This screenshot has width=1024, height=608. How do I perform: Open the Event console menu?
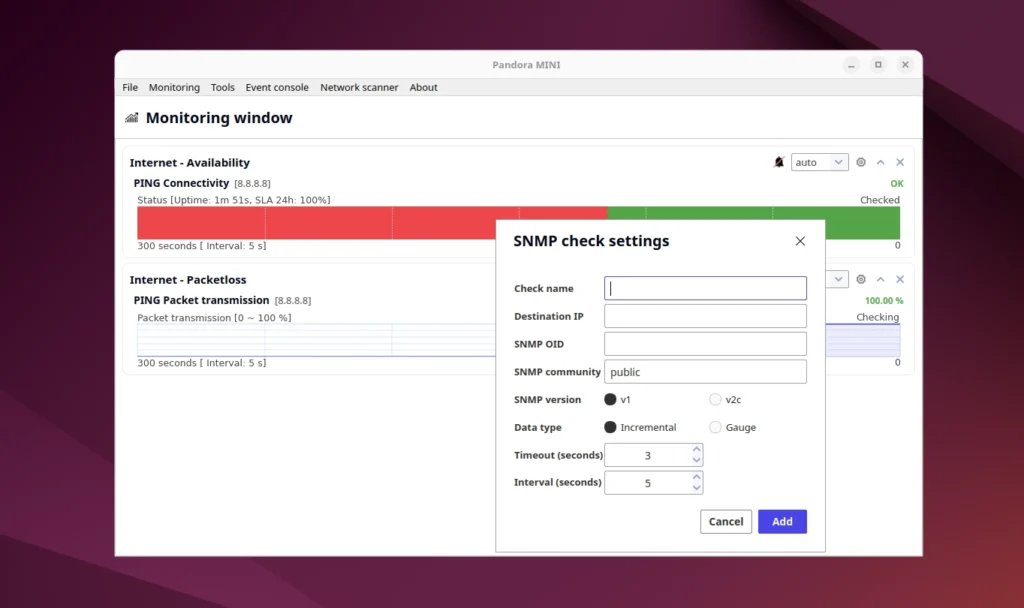pos(277,87)
